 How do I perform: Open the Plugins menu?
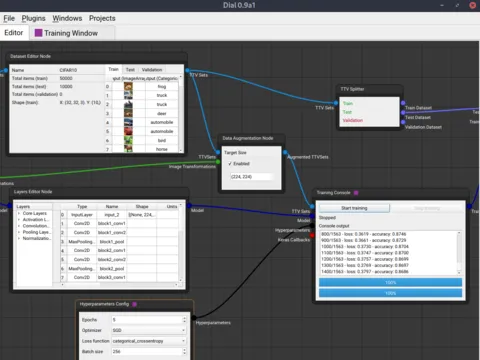tap(33, 18)
